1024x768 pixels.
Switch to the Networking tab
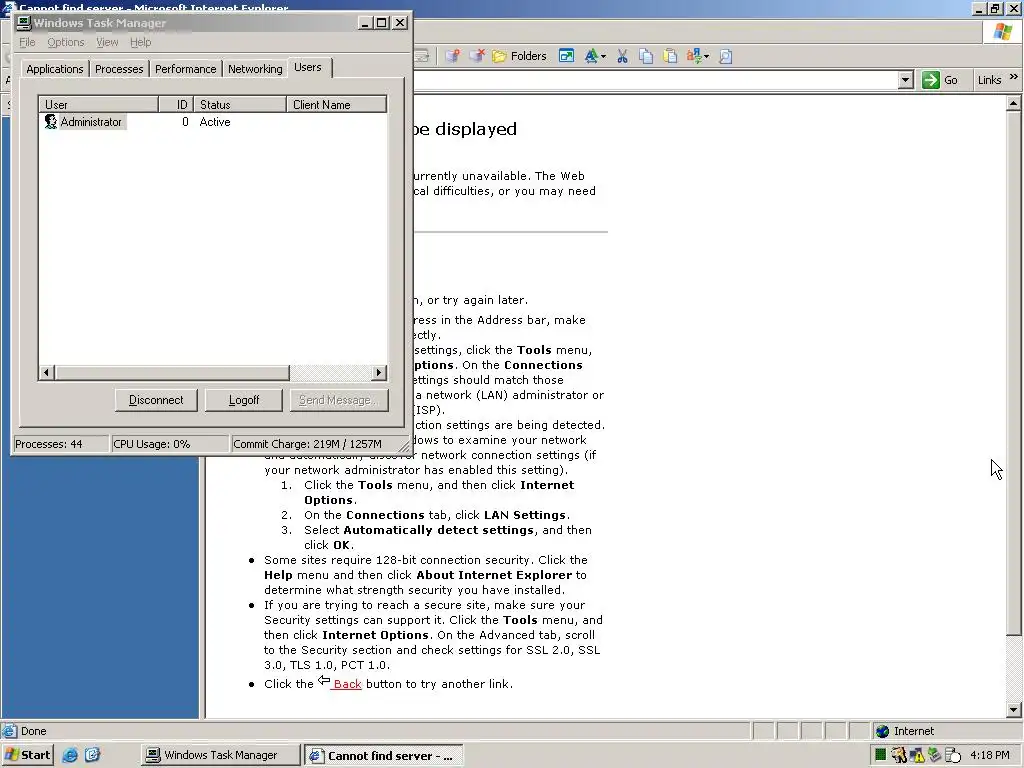[255, 69]
